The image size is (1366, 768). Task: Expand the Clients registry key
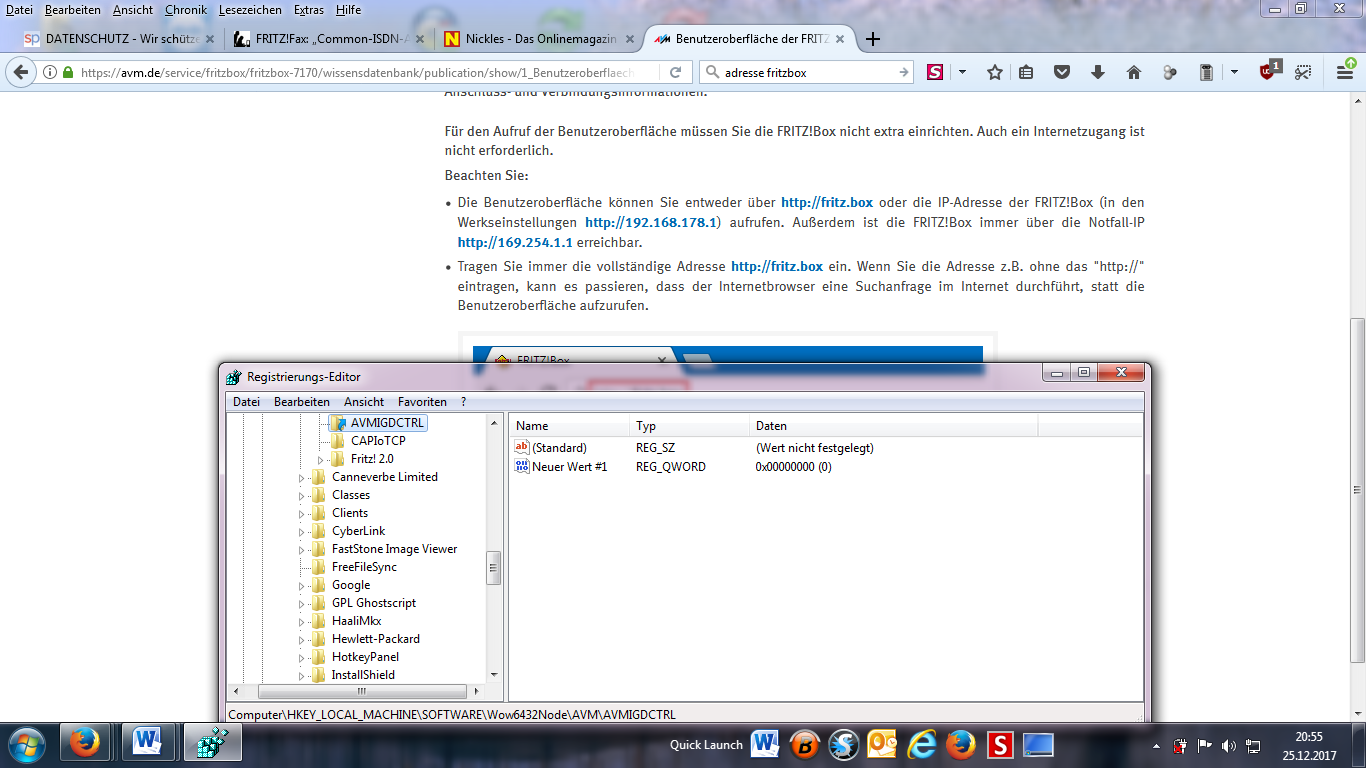(302, 513)
